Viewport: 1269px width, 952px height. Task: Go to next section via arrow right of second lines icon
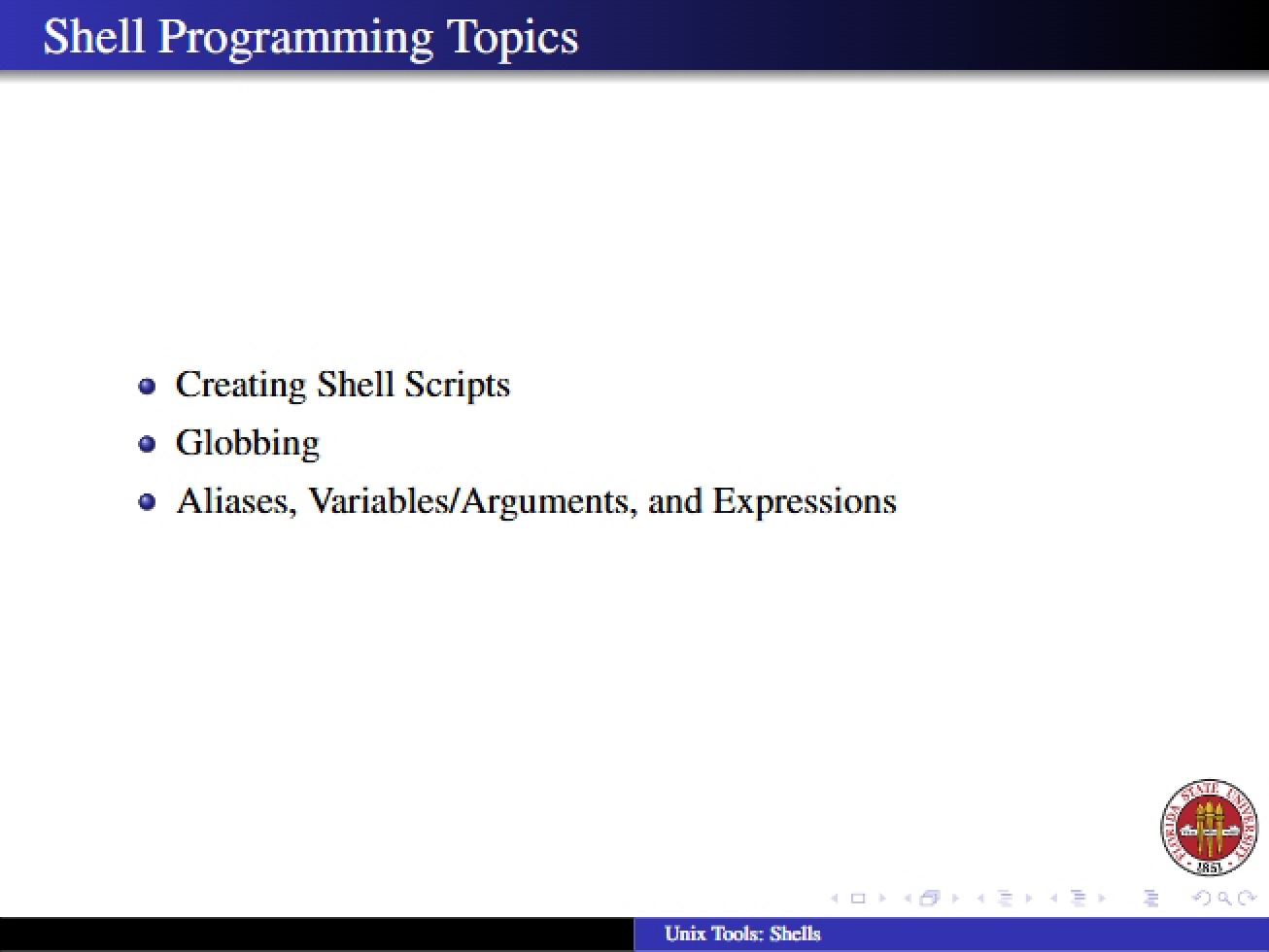coord(1102,899)
